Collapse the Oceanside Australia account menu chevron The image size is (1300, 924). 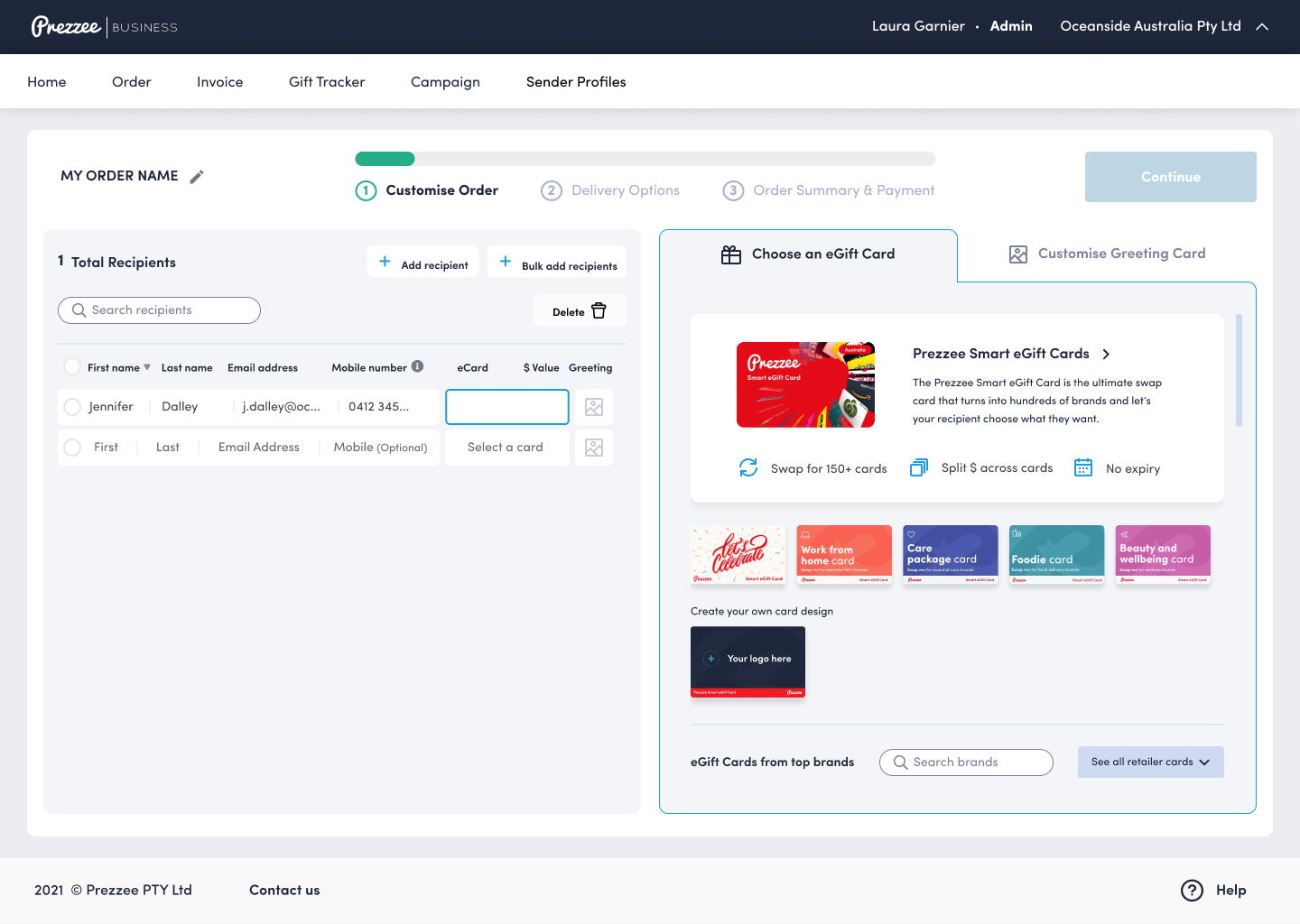point(1262,27)
